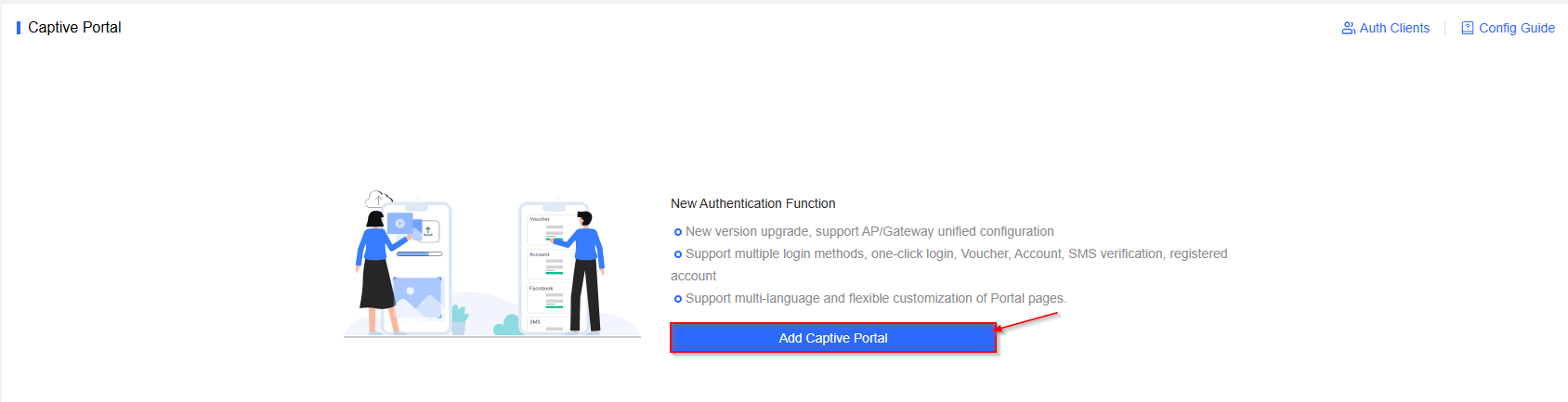Viewport: 1568px width, 402px height.
Task: Click the blue bullet before 'New version upgrade'
Action: click(678, 232)
